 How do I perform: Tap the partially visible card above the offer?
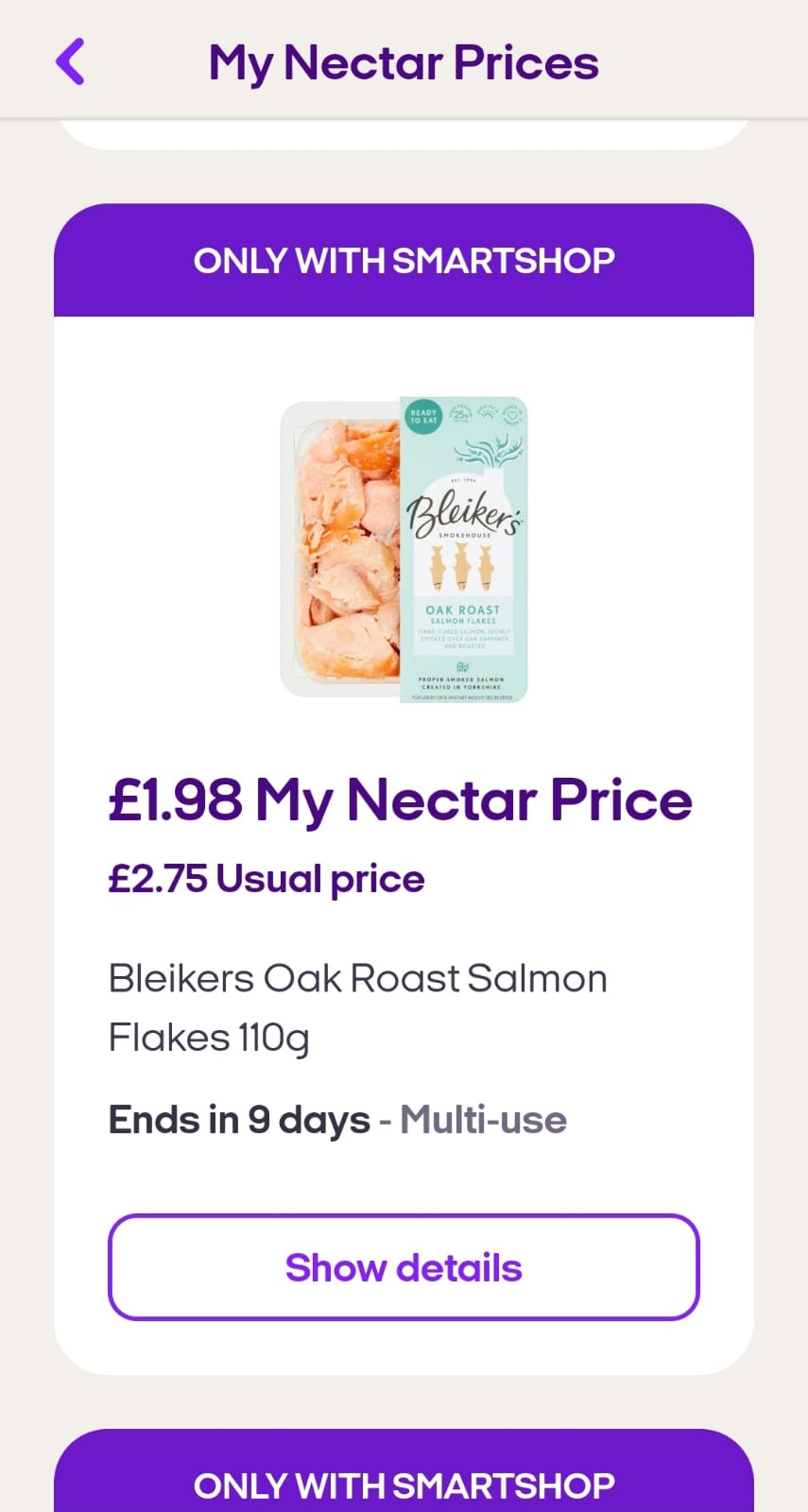[x=404, y=132]
